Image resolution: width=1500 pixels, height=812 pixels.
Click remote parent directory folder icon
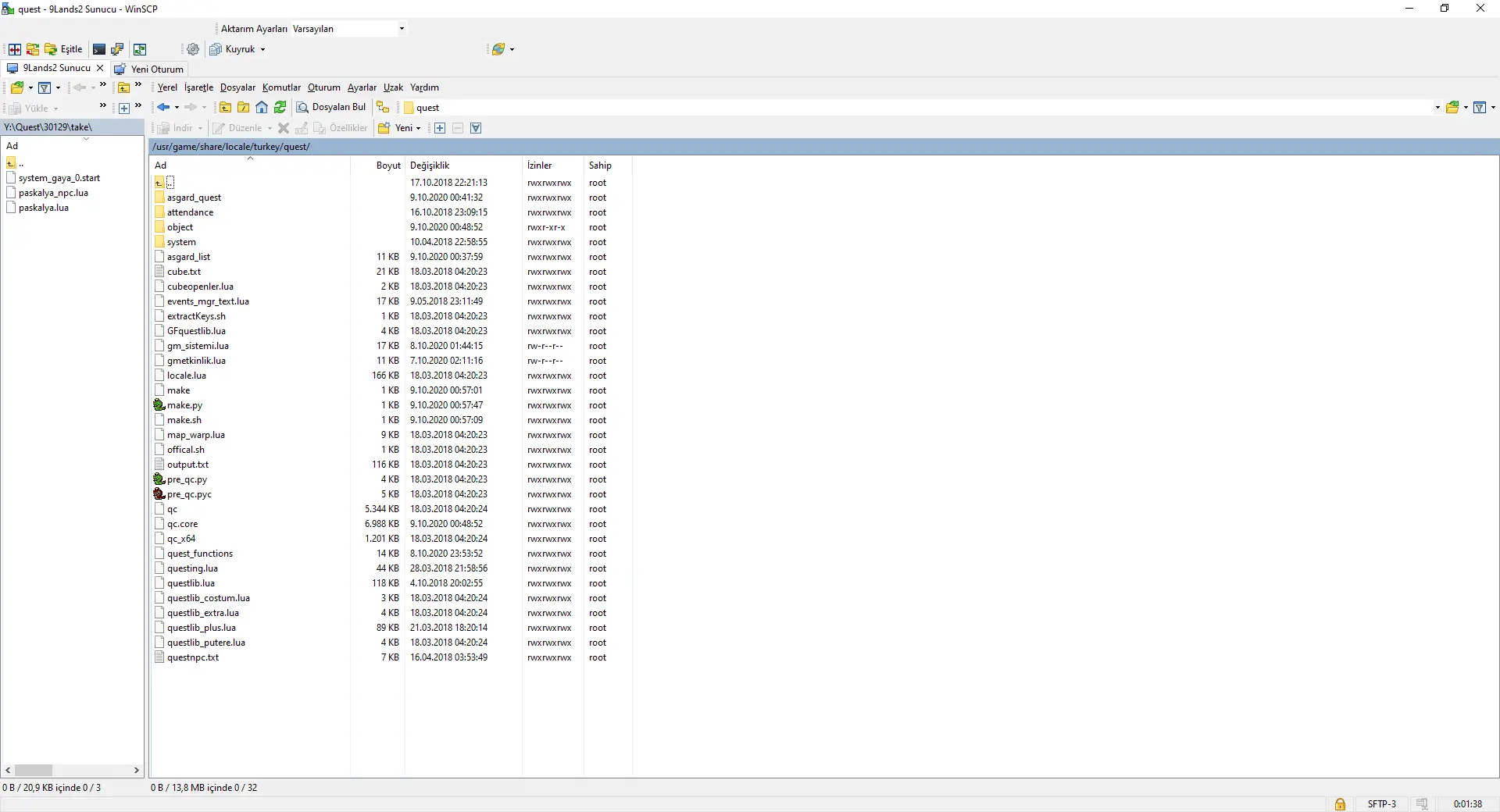pyautogui.click(x=225, y=108)
